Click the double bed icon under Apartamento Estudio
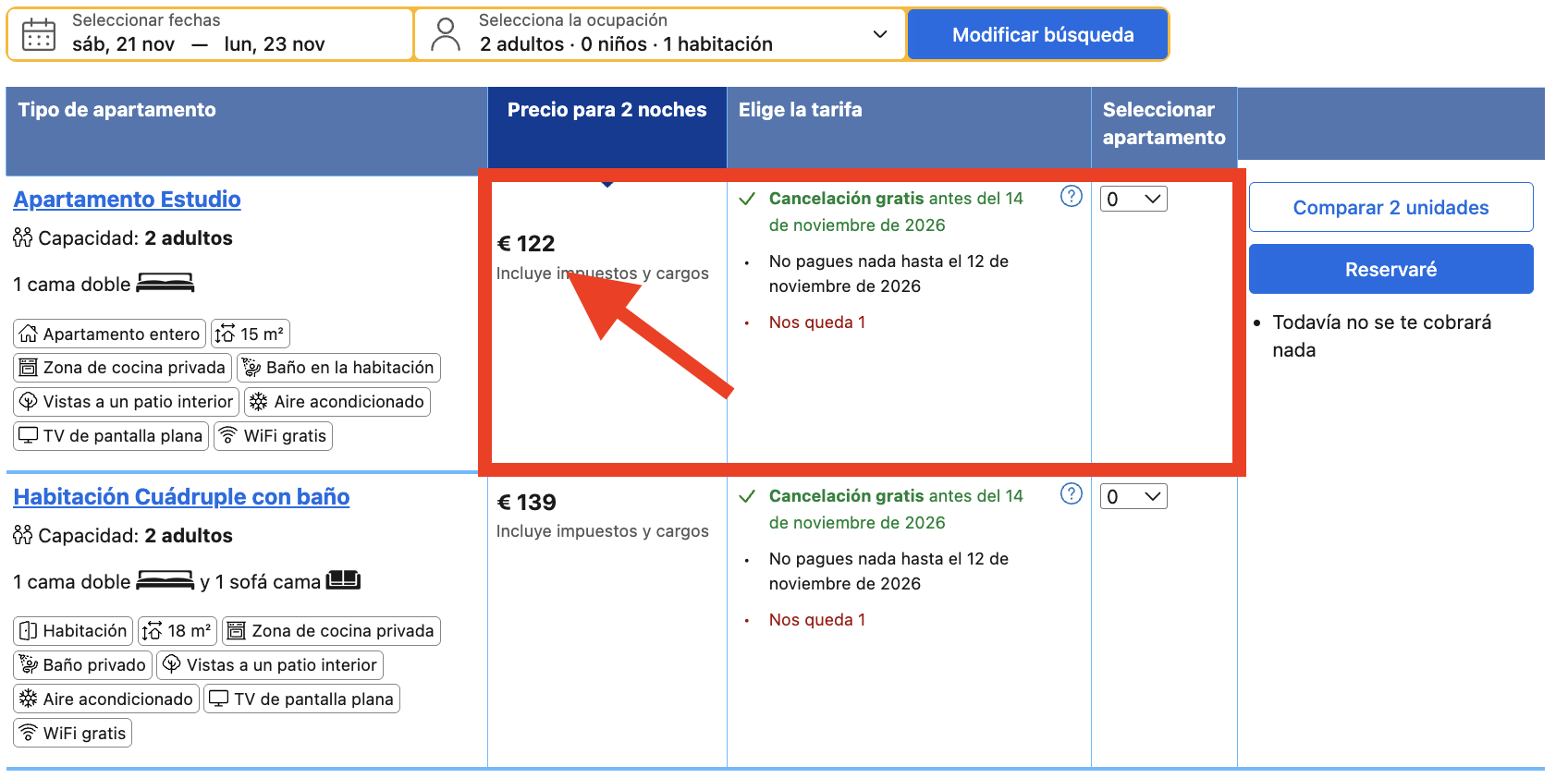Screen dimensions: 1568x778 (x=165, y=283)
